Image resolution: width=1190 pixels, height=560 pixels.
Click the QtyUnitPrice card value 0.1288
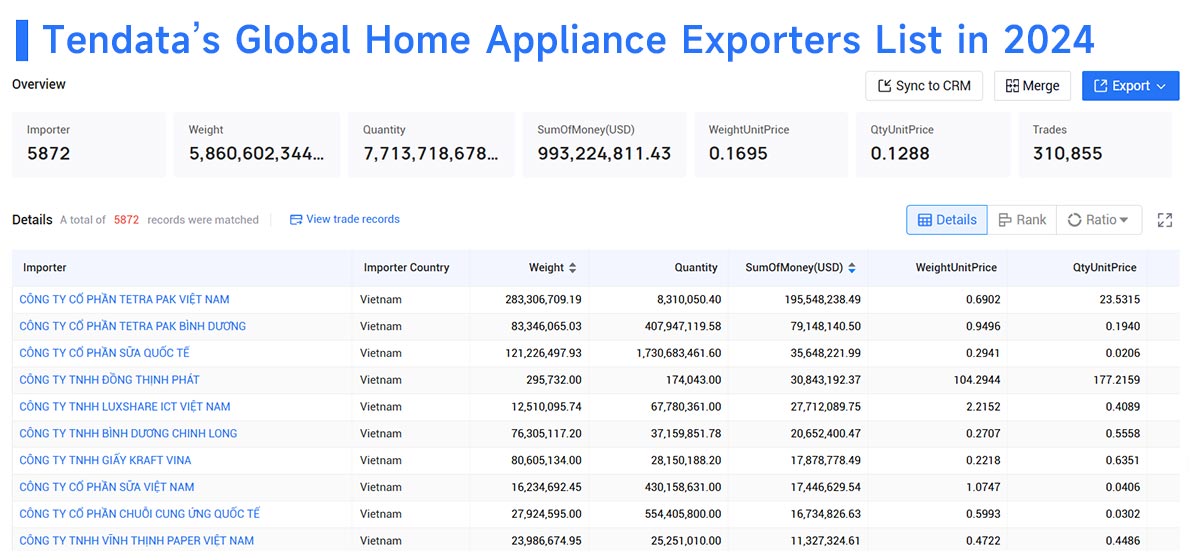(900, 154)
